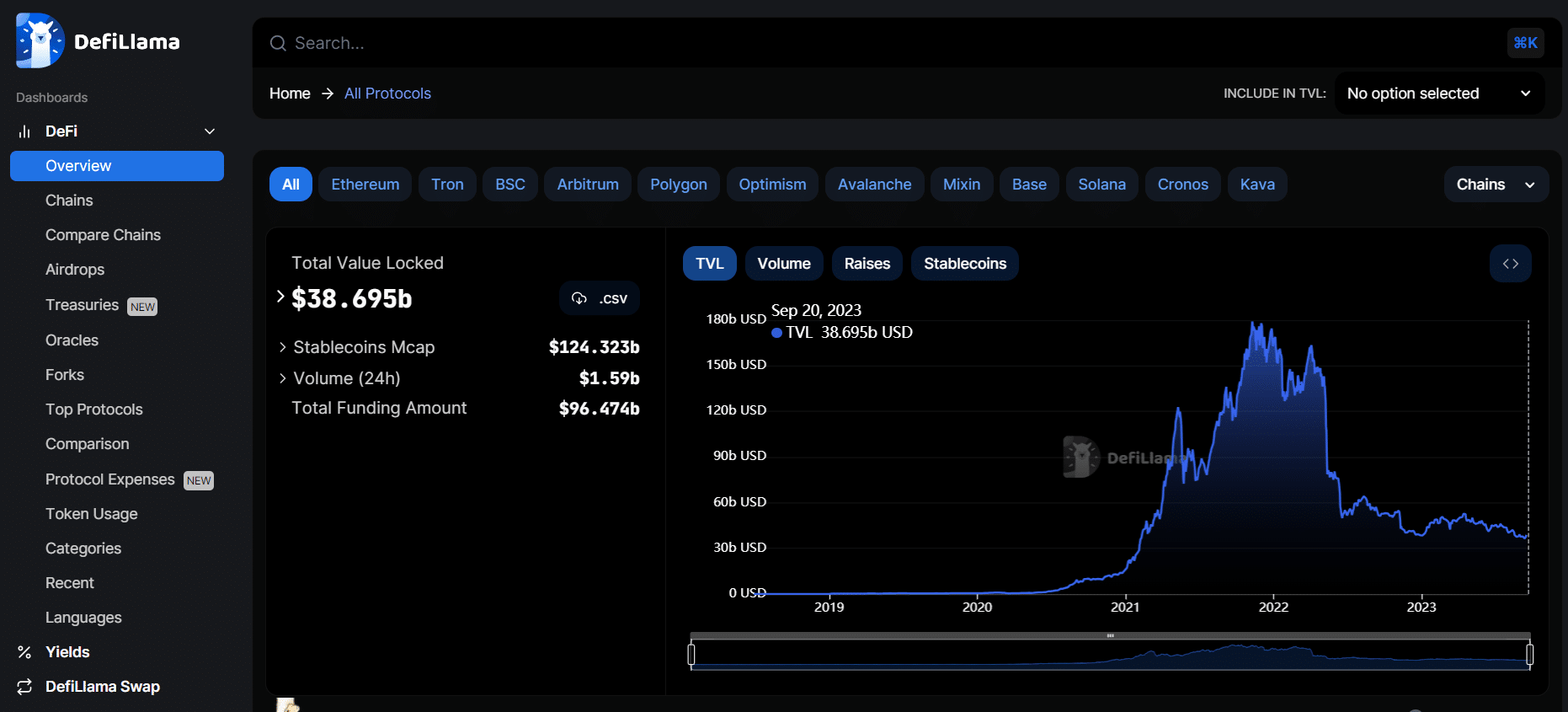Image resolution: width=1568 pixels, height=712 pixels.
Task: Open the Airdrops page
Action: [75, 270]
